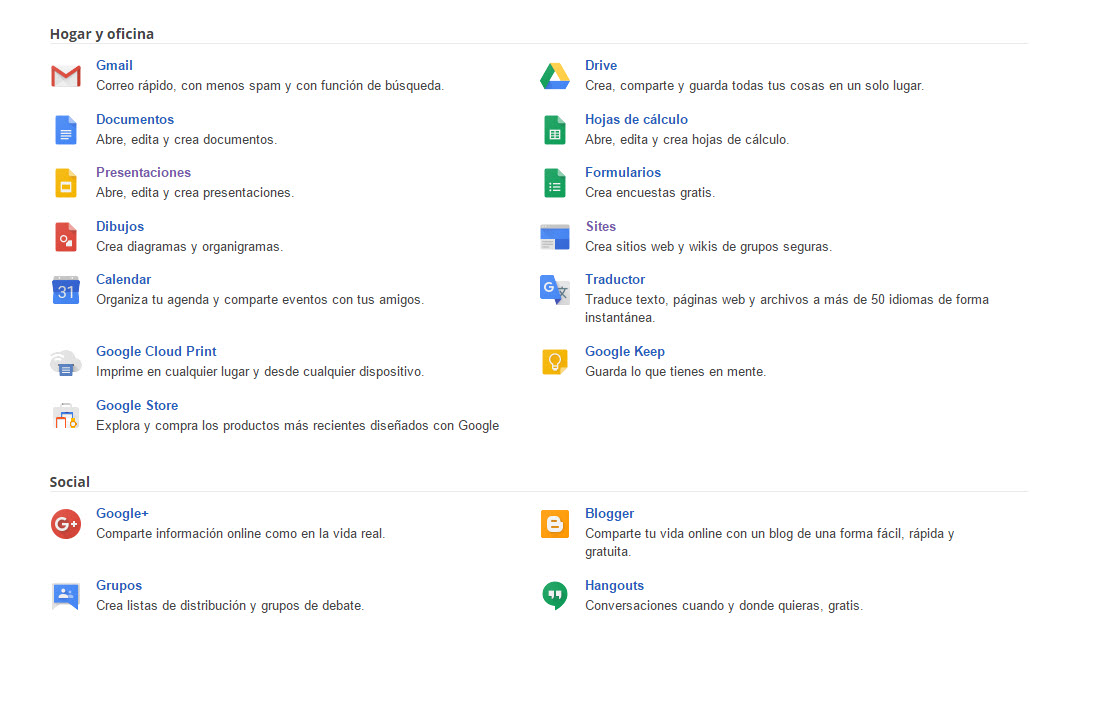
Task: Click text 'Crea diagramas y organigramas.'
Action: point(190,247)
